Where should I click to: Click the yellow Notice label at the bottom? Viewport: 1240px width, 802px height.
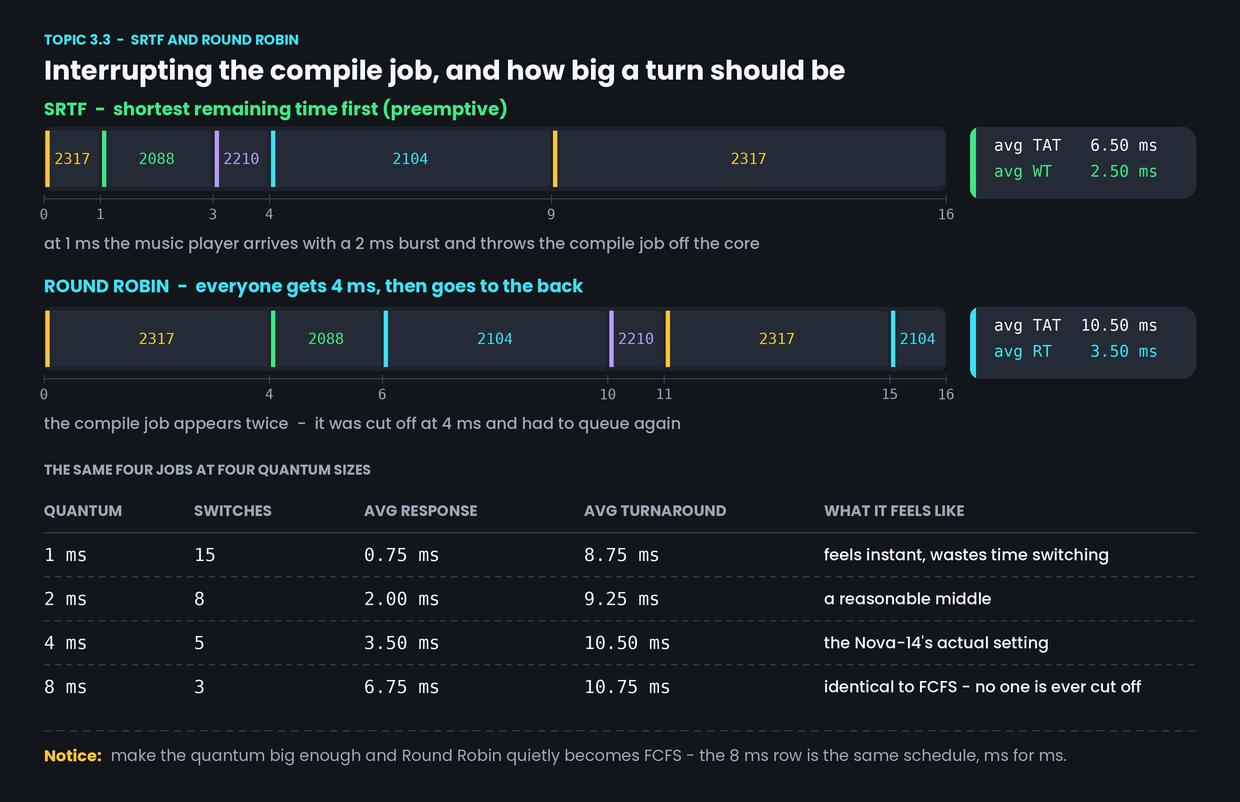(x=73, y=755)
